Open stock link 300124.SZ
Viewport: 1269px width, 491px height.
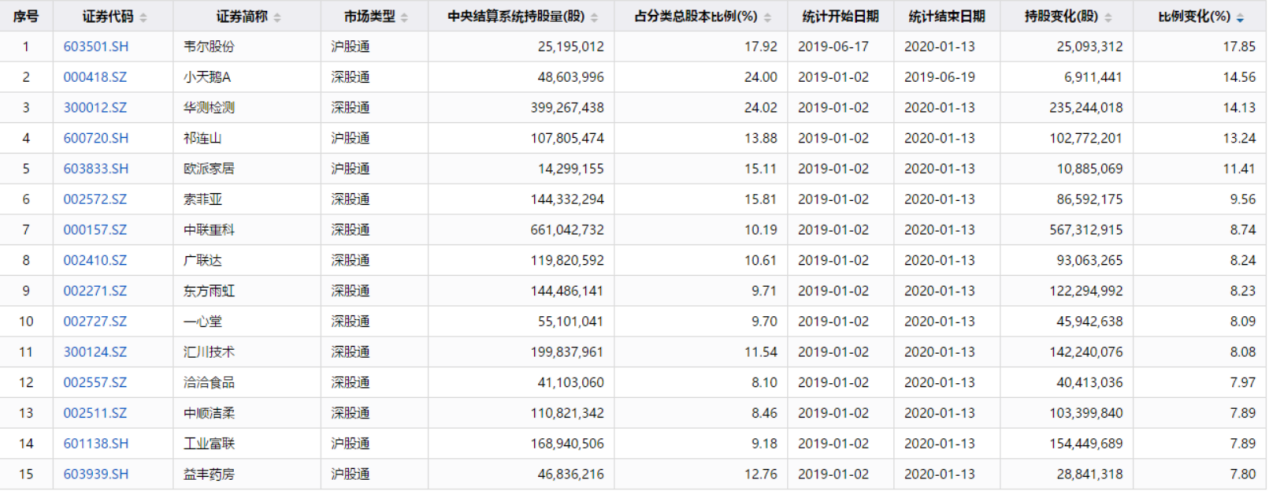(x=95, y=352)
